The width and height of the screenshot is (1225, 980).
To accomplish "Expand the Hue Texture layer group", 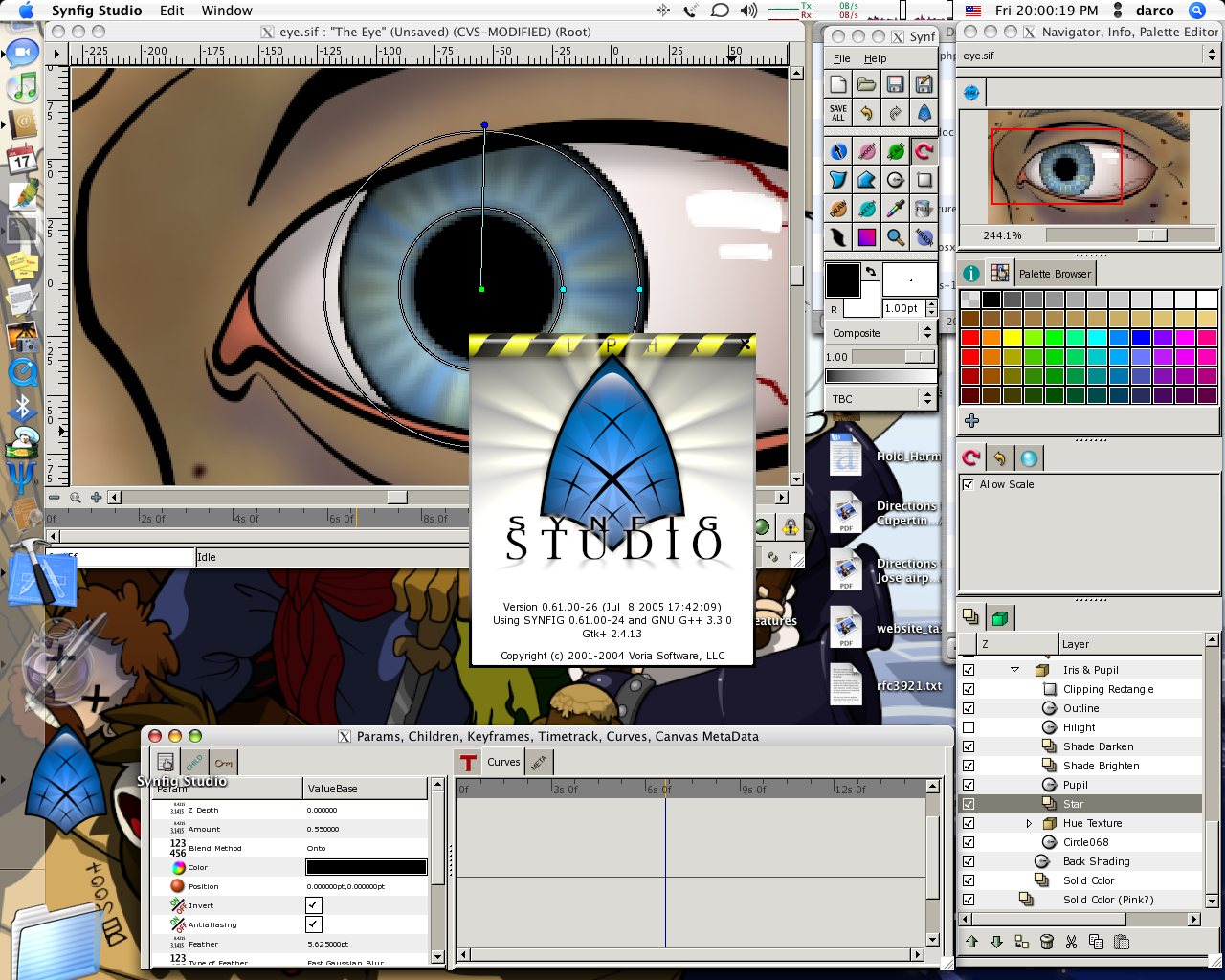I will tap(1029, 823).
